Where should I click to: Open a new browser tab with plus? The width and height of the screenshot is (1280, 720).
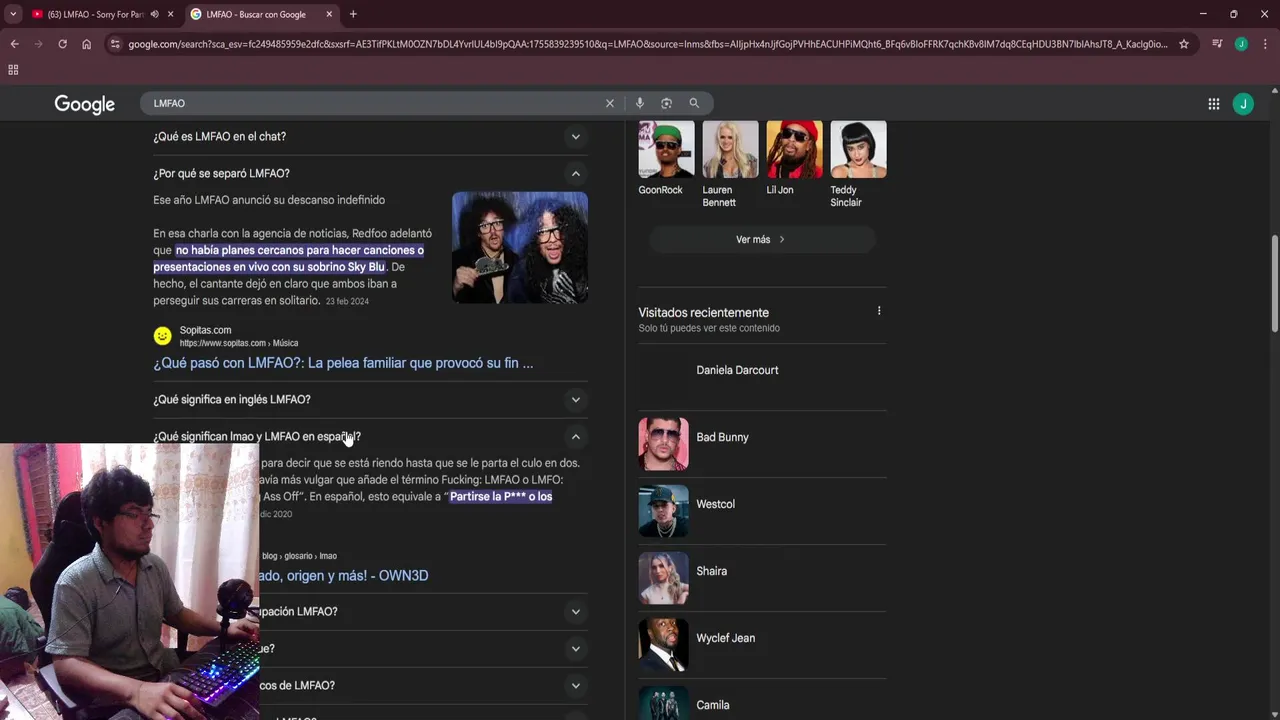coord(353,14)
